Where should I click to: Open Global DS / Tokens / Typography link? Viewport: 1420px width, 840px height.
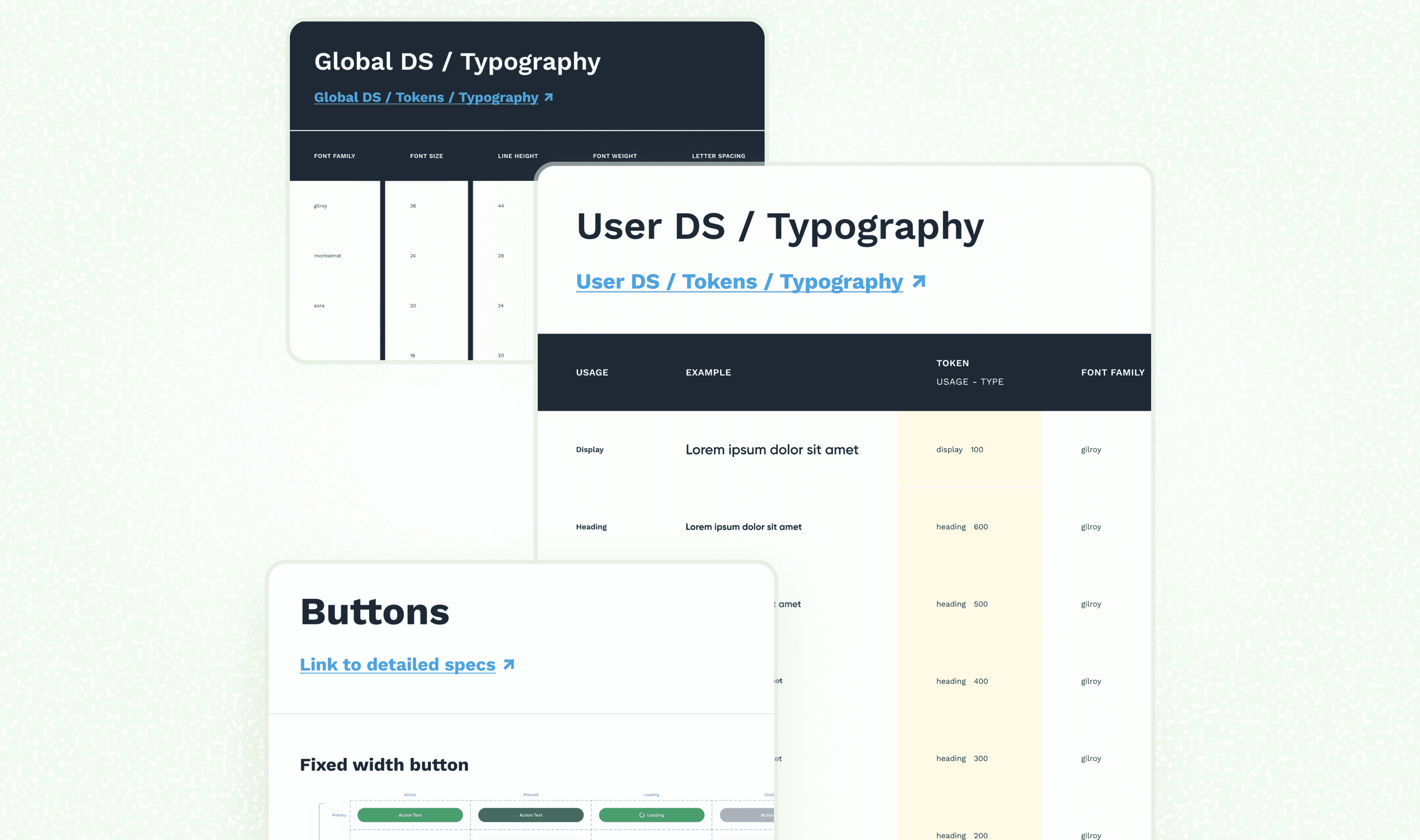(x=426, y=97)
